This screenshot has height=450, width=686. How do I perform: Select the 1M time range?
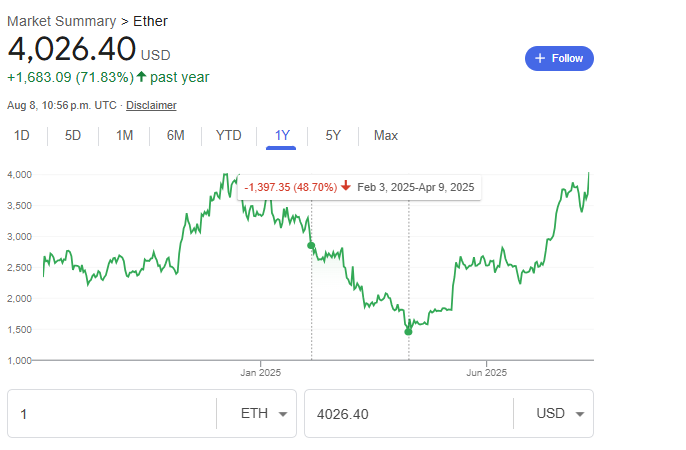(x=124, y=136)
